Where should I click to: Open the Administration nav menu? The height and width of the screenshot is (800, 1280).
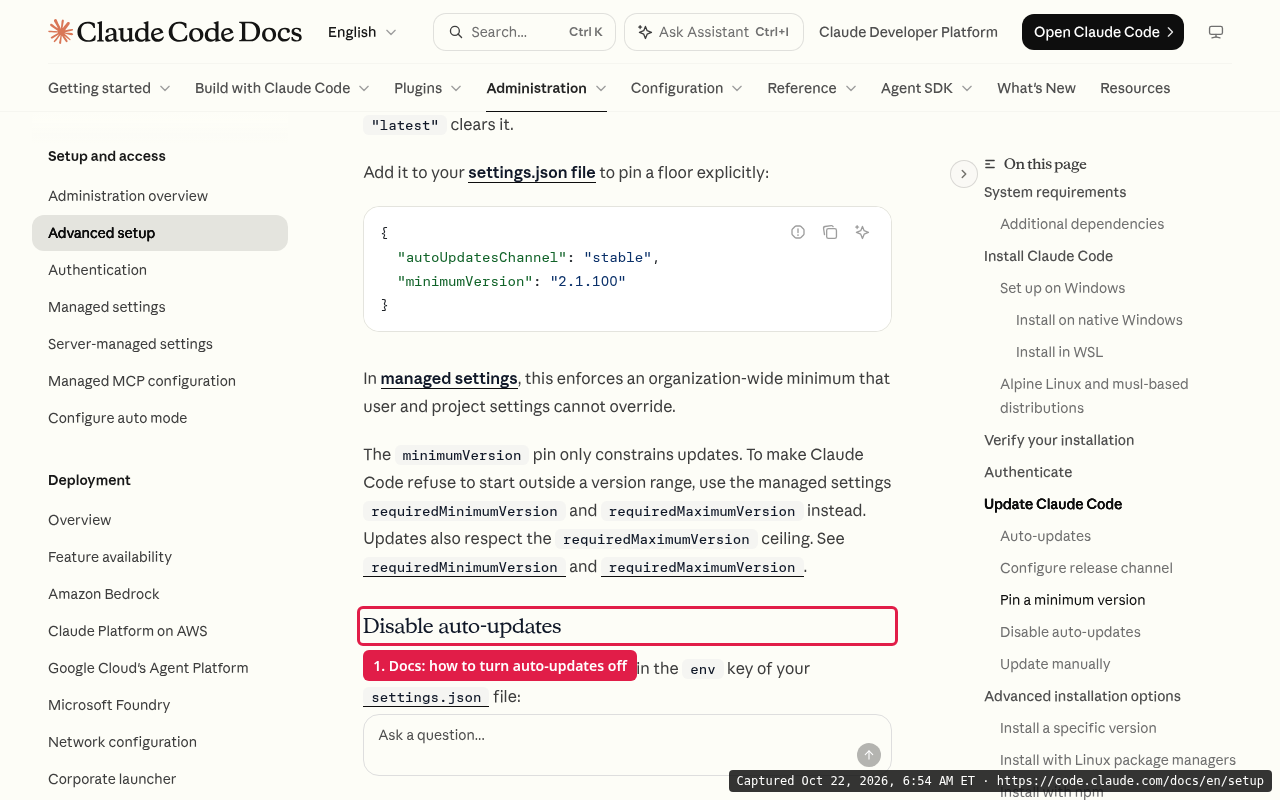[547, 88]
